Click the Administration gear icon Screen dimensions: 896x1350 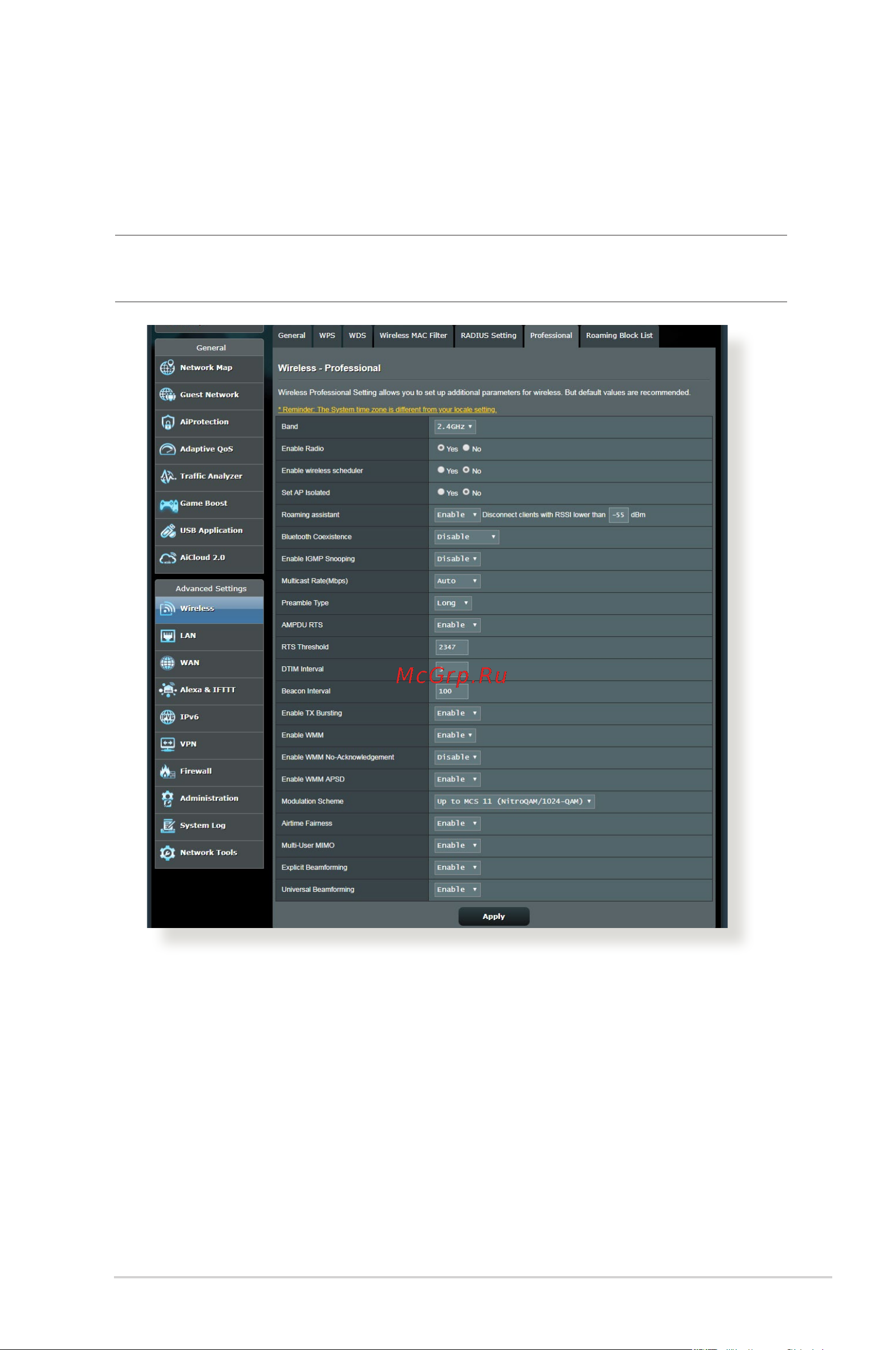pyautogui.click(x=168, y=798)
